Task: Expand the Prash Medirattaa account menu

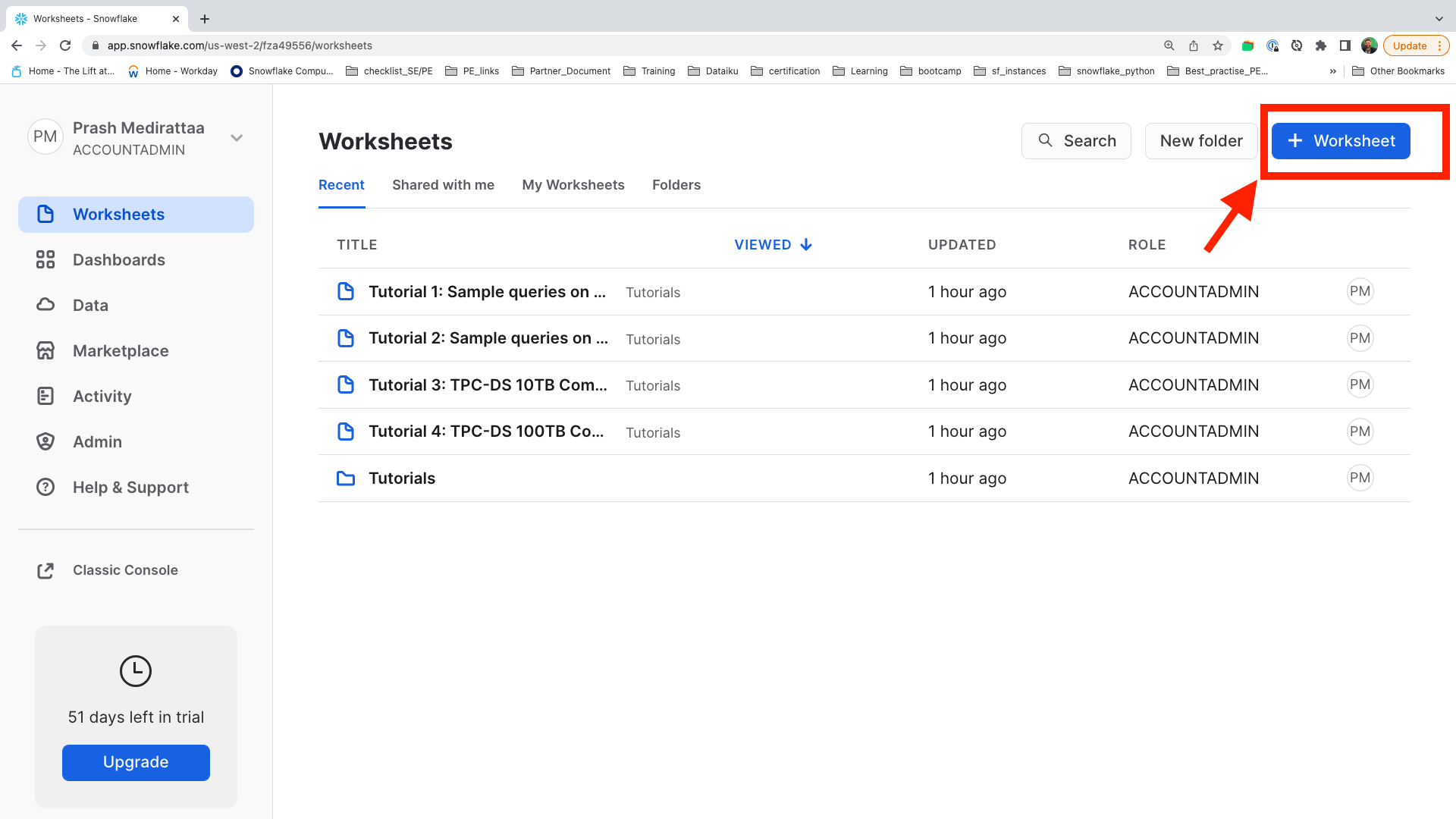Action: pos(237,138)
